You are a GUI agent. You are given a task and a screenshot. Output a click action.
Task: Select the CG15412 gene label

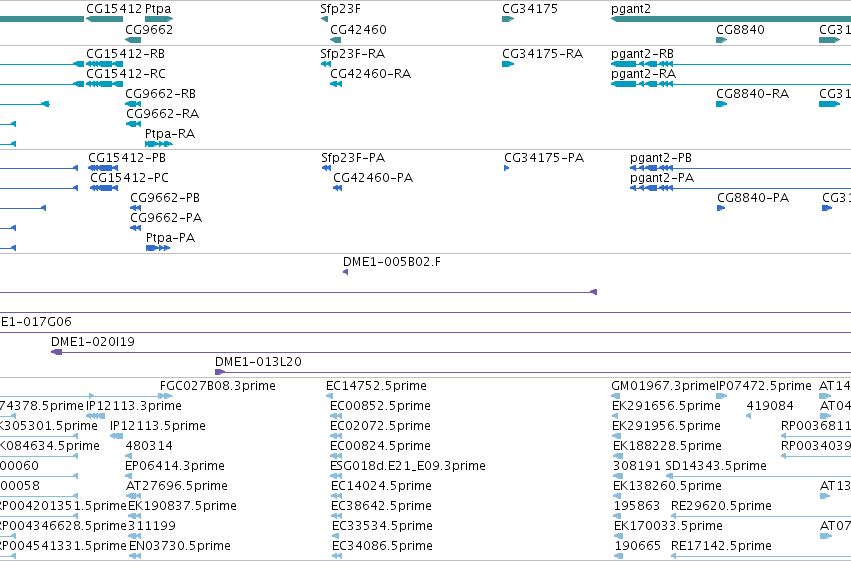pos(114,9)
